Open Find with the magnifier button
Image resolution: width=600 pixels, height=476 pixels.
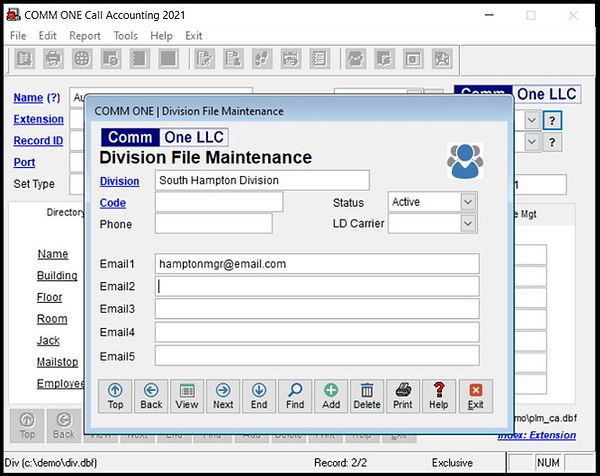point(295,396)
